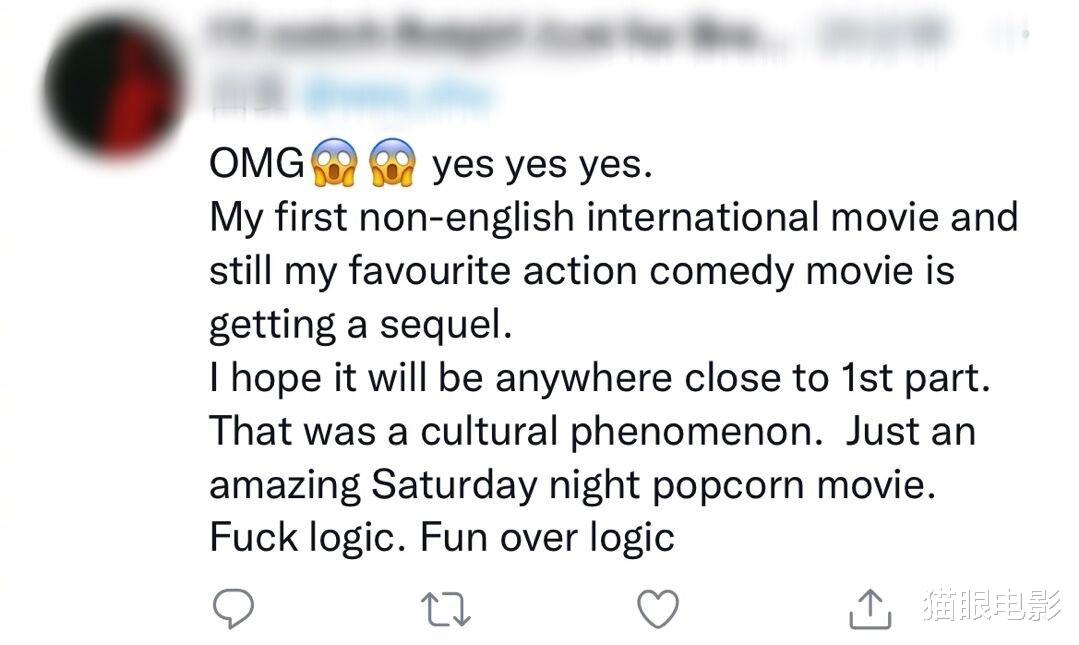Open the blurred round profile avatar

pos(114,88)
